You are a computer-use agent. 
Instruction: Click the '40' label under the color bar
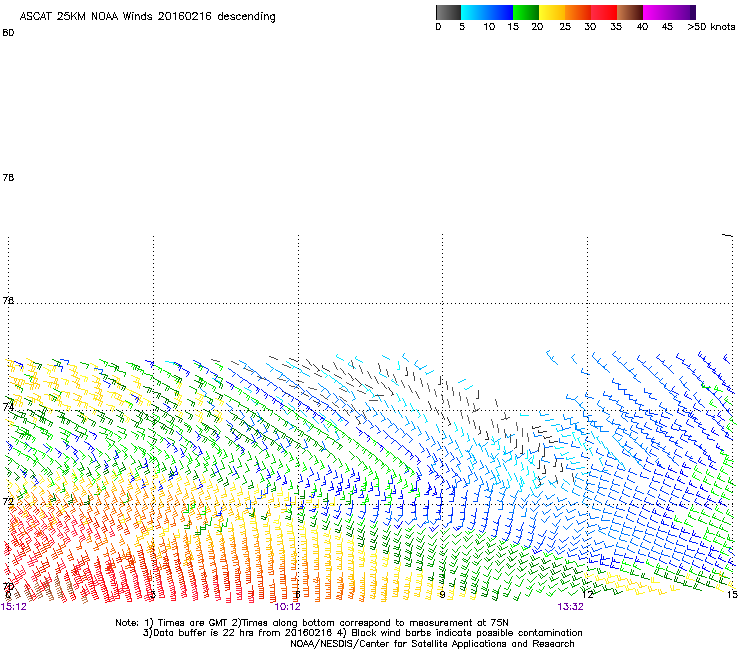(x=642, y=27)
